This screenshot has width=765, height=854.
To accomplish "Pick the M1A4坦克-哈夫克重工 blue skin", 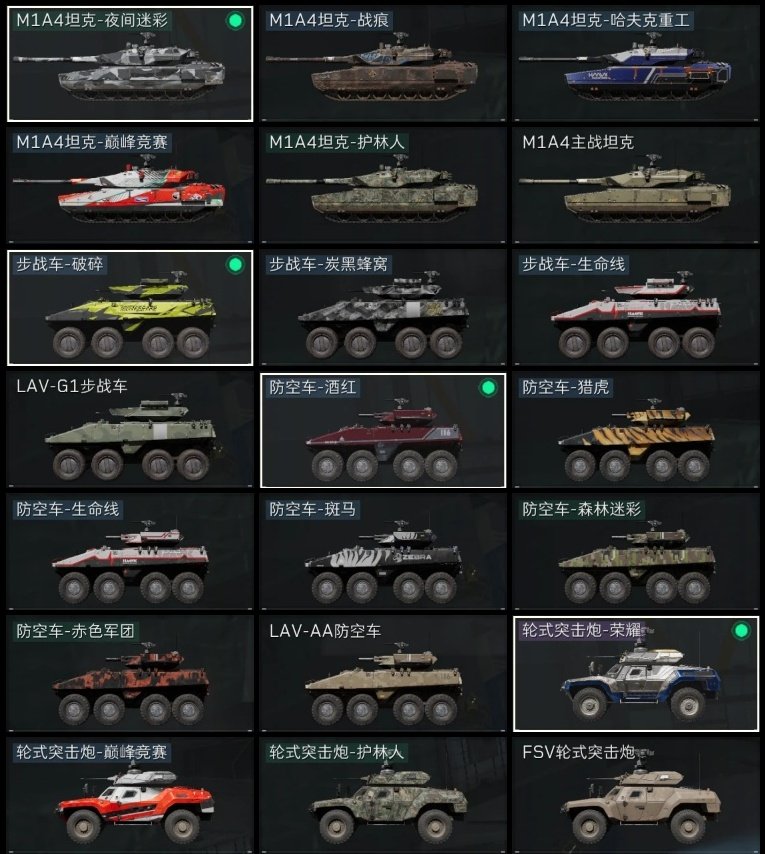I will click(635, 64).
